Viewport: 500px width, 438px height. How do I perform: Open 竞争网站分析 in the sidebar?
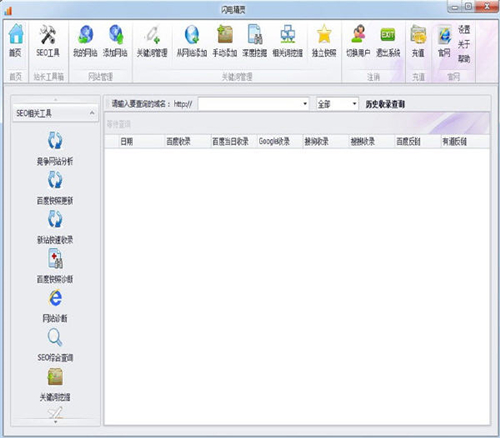(55, 149)
